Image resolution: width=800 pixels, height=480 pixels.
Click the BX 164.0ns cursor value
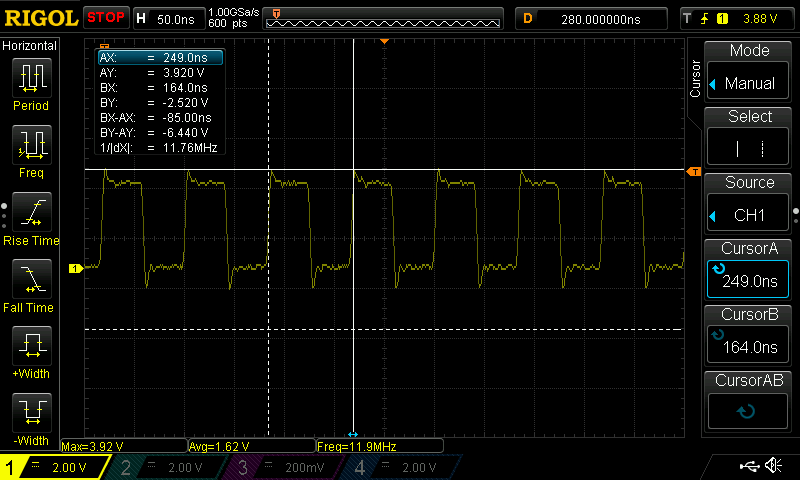pyautogui.click(x=185, y=88)
